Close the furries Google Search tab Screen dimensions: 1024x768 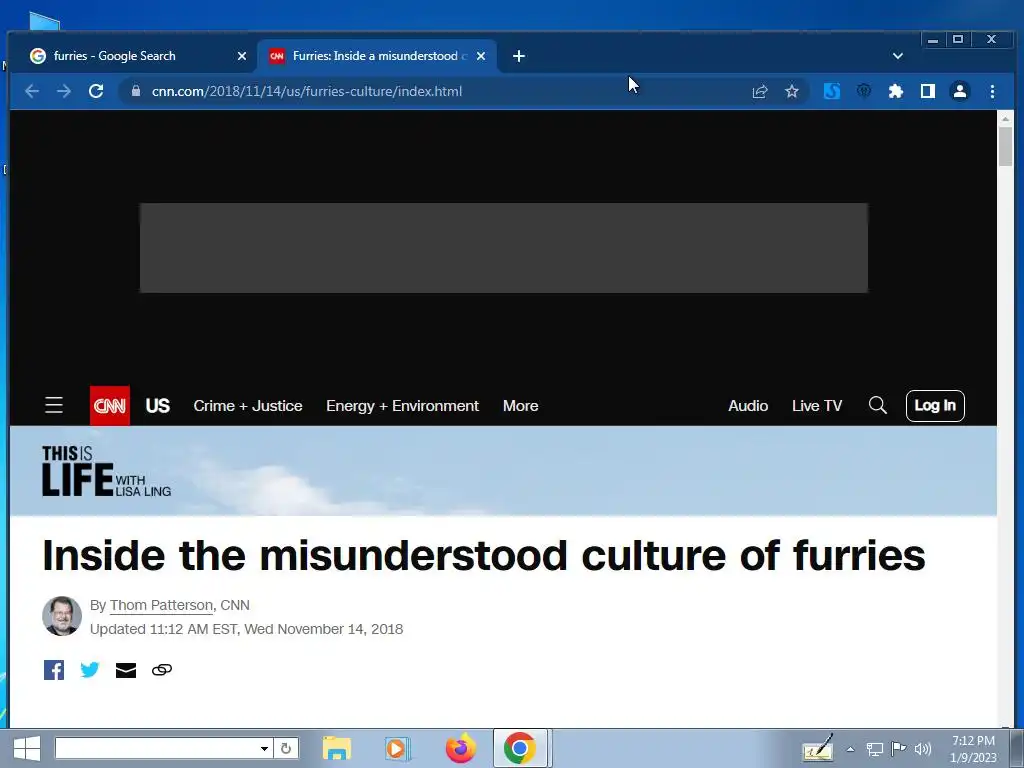pyautogui.click(x=242, y=56)
